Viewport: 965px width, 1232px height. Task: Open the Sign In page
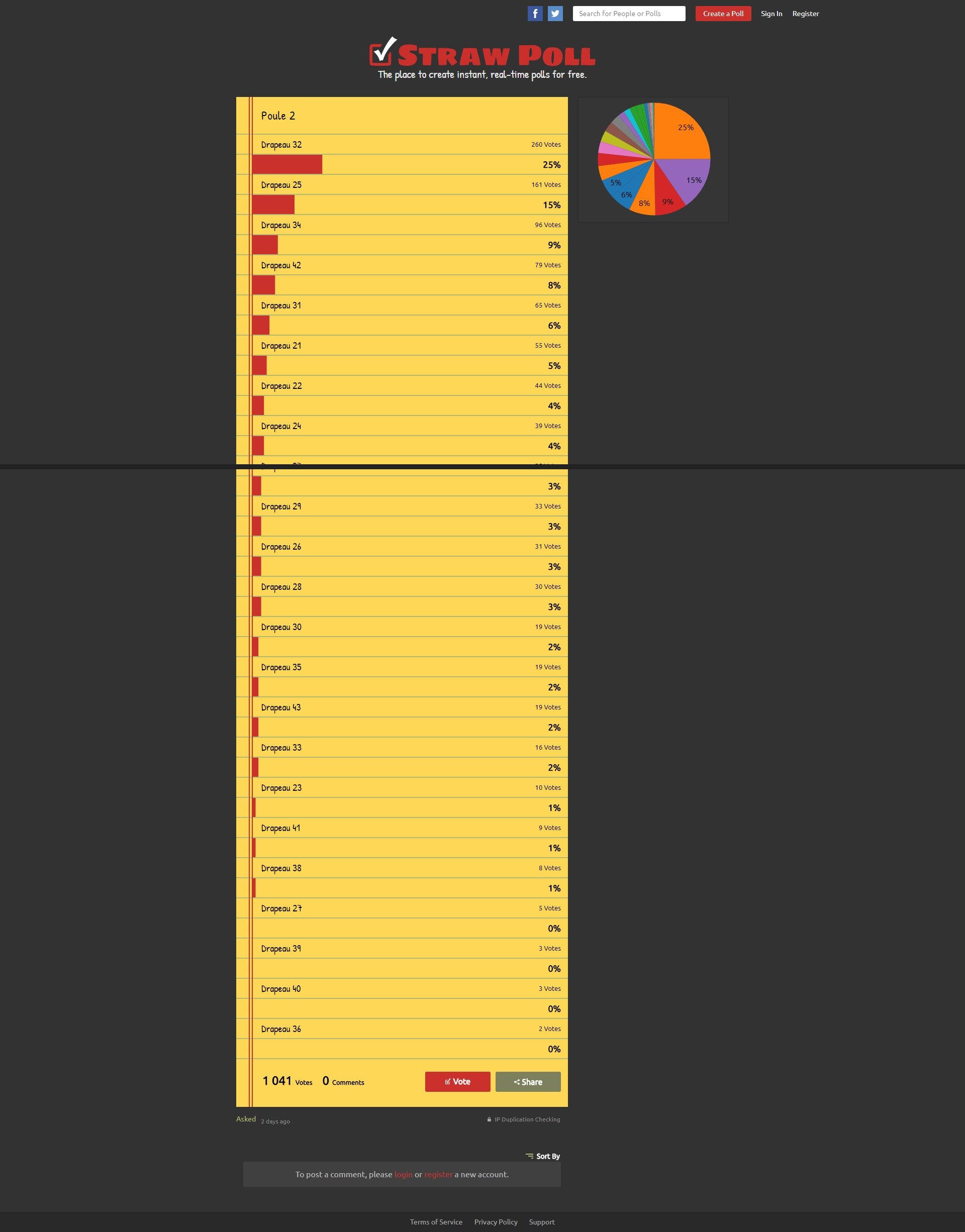(771, 14)
